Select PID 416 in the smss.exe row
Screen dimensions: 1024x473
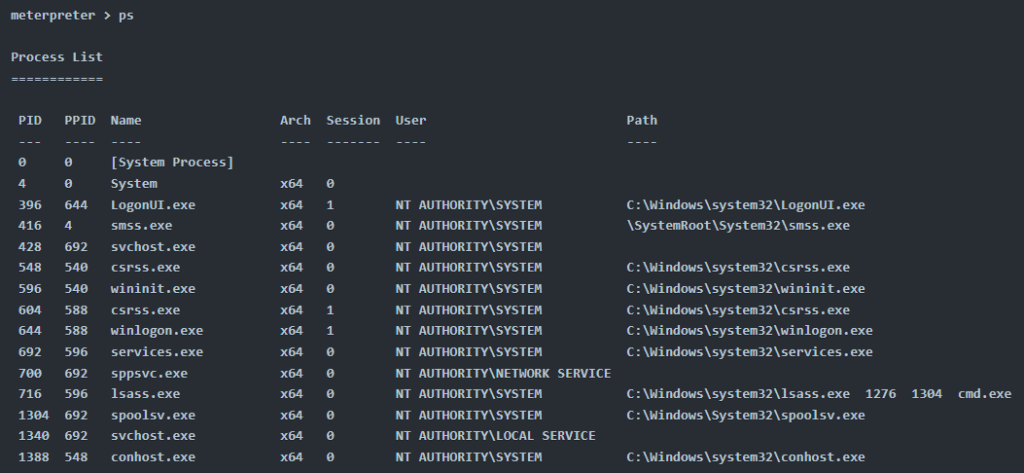30,225
